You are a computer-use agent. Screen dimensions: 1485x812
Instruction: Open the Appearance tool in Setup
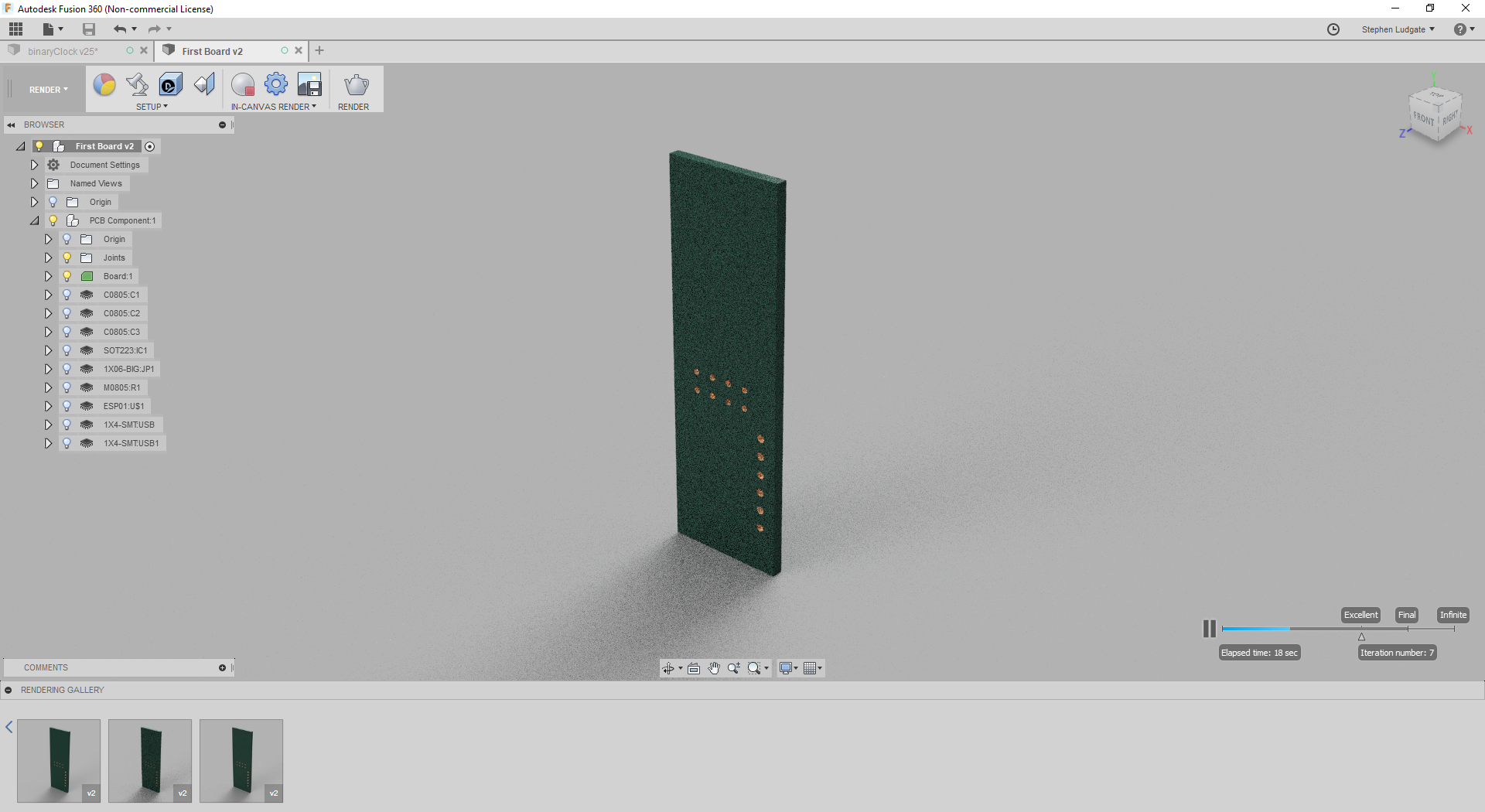104,85
